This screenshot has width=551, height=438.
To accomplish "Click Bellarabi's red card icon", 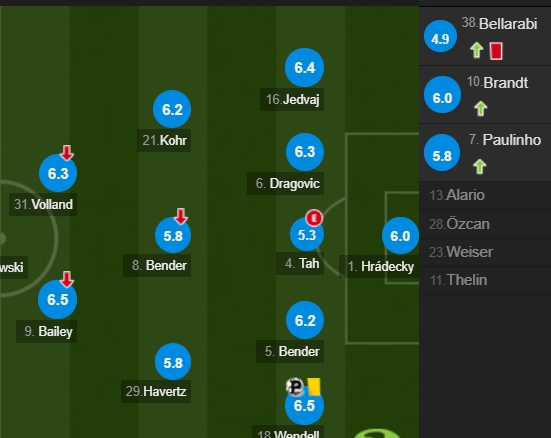I will pos(496,51).
